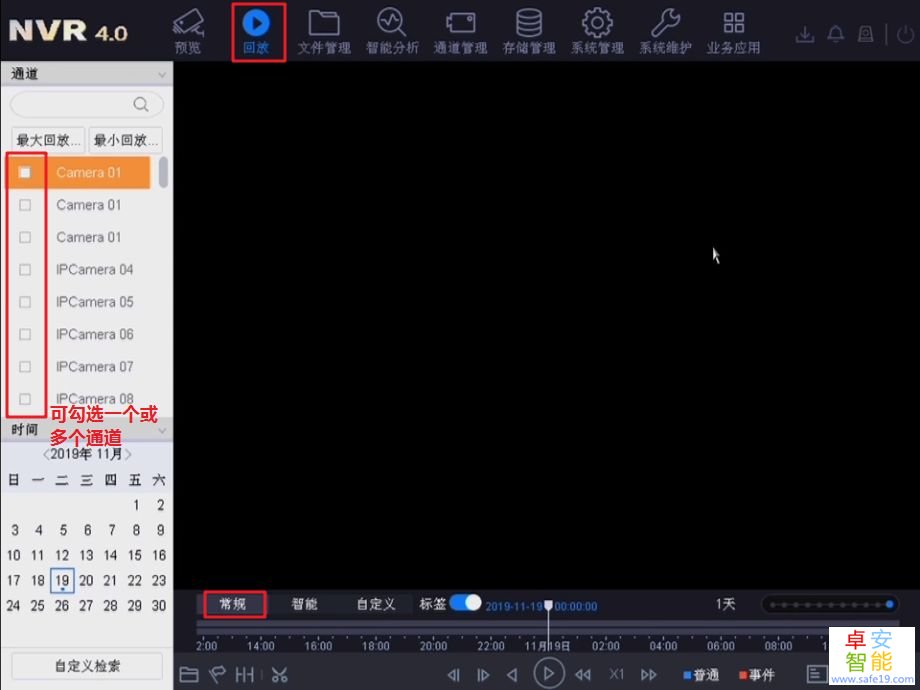
Task: Open 文件管理 (File Management)
Action: click(x=324, y=30)
